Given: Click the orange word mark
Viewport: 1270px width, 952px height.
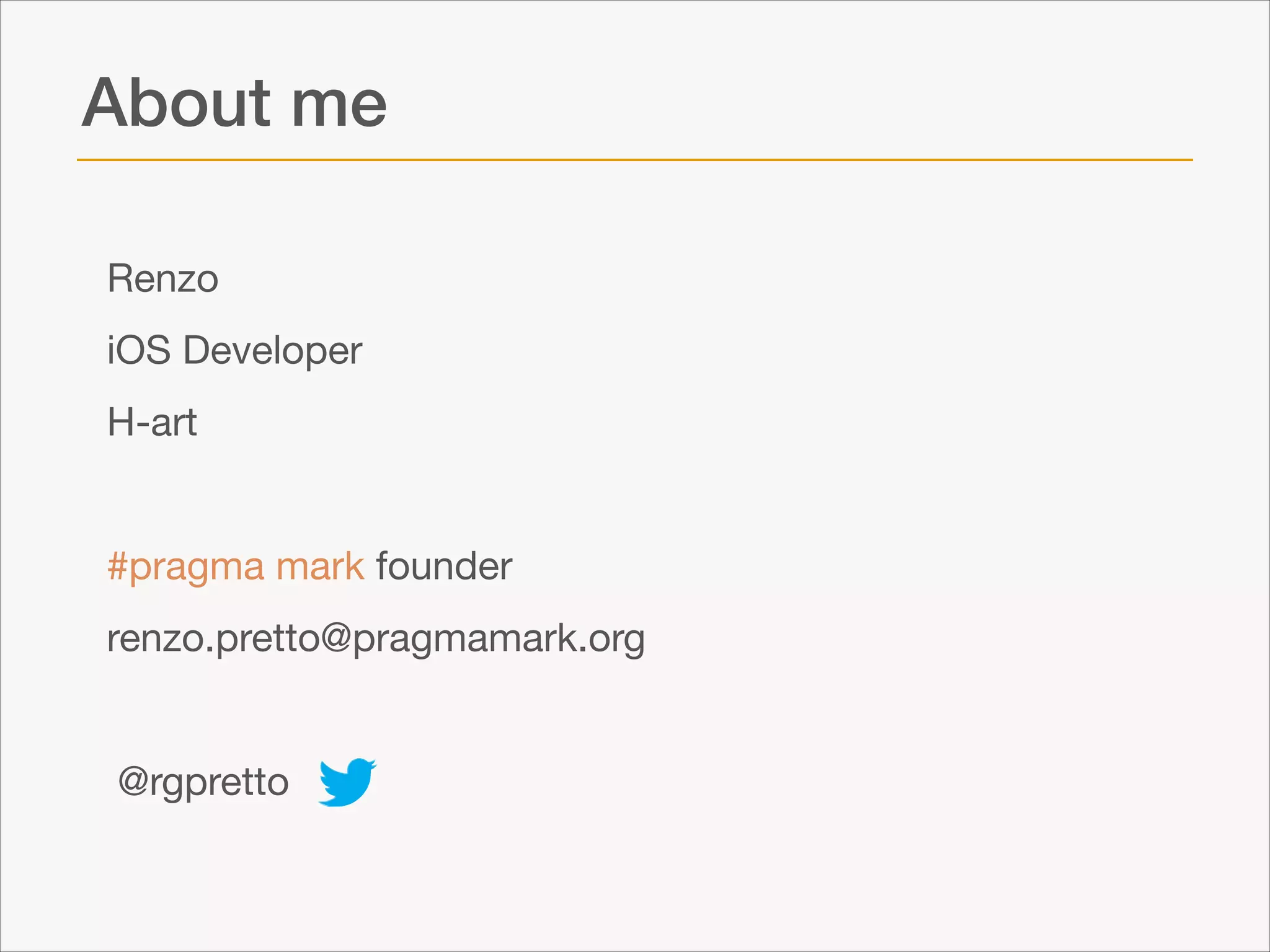Looking at the screenshot, I should (320, 566).
